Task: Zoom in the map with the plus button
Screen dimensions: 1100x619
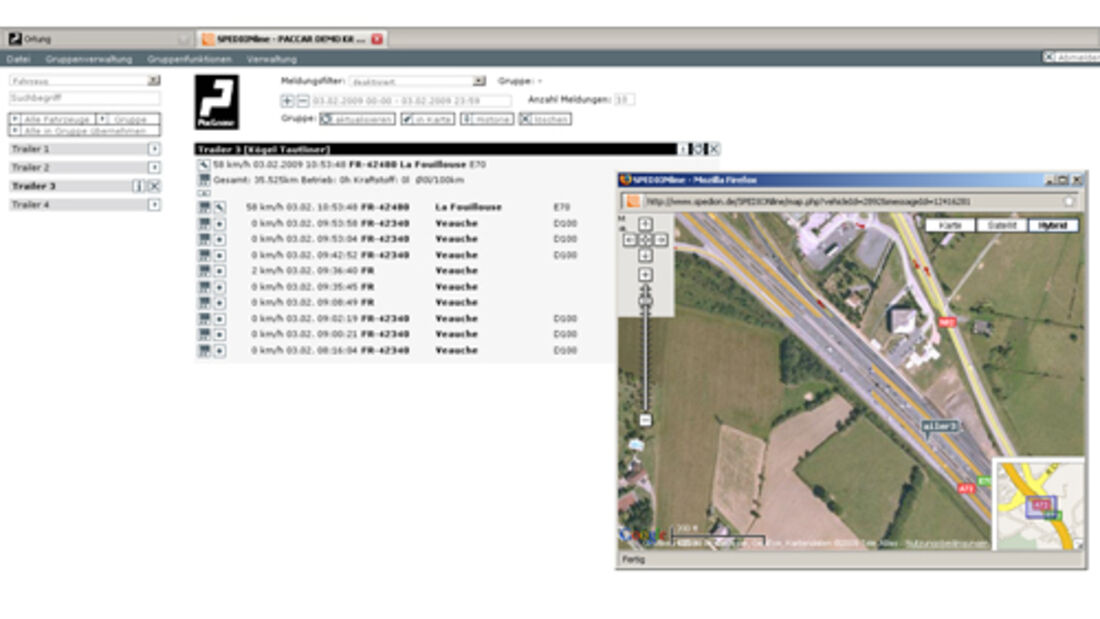Action: (x=645, y=274)
